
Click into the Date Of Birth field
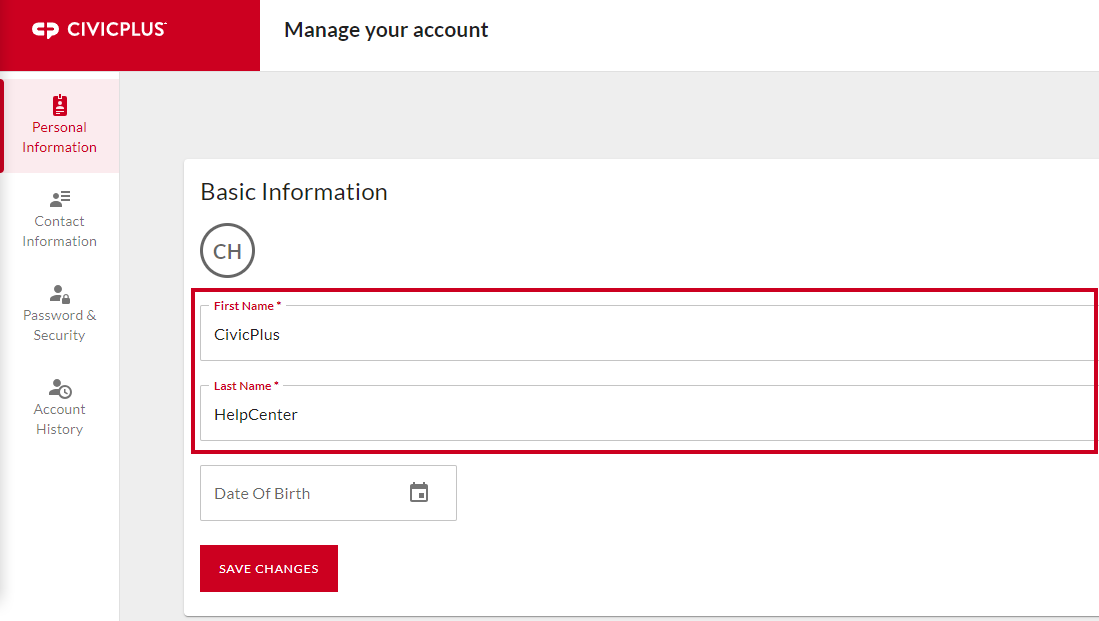[x=328, y=493]
